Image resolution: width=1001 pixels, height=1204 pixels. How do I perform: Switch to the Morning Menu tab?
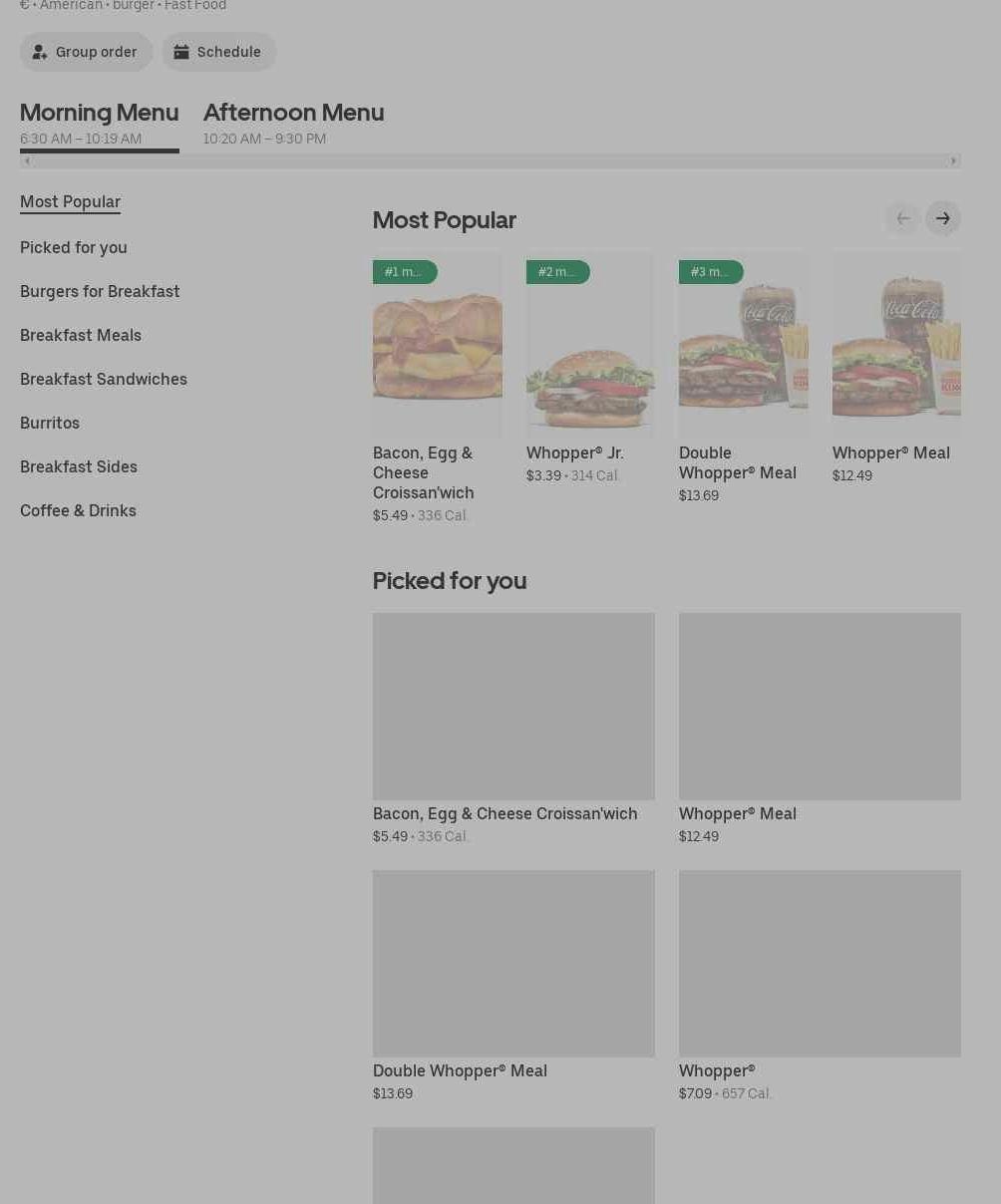[100, 124]
